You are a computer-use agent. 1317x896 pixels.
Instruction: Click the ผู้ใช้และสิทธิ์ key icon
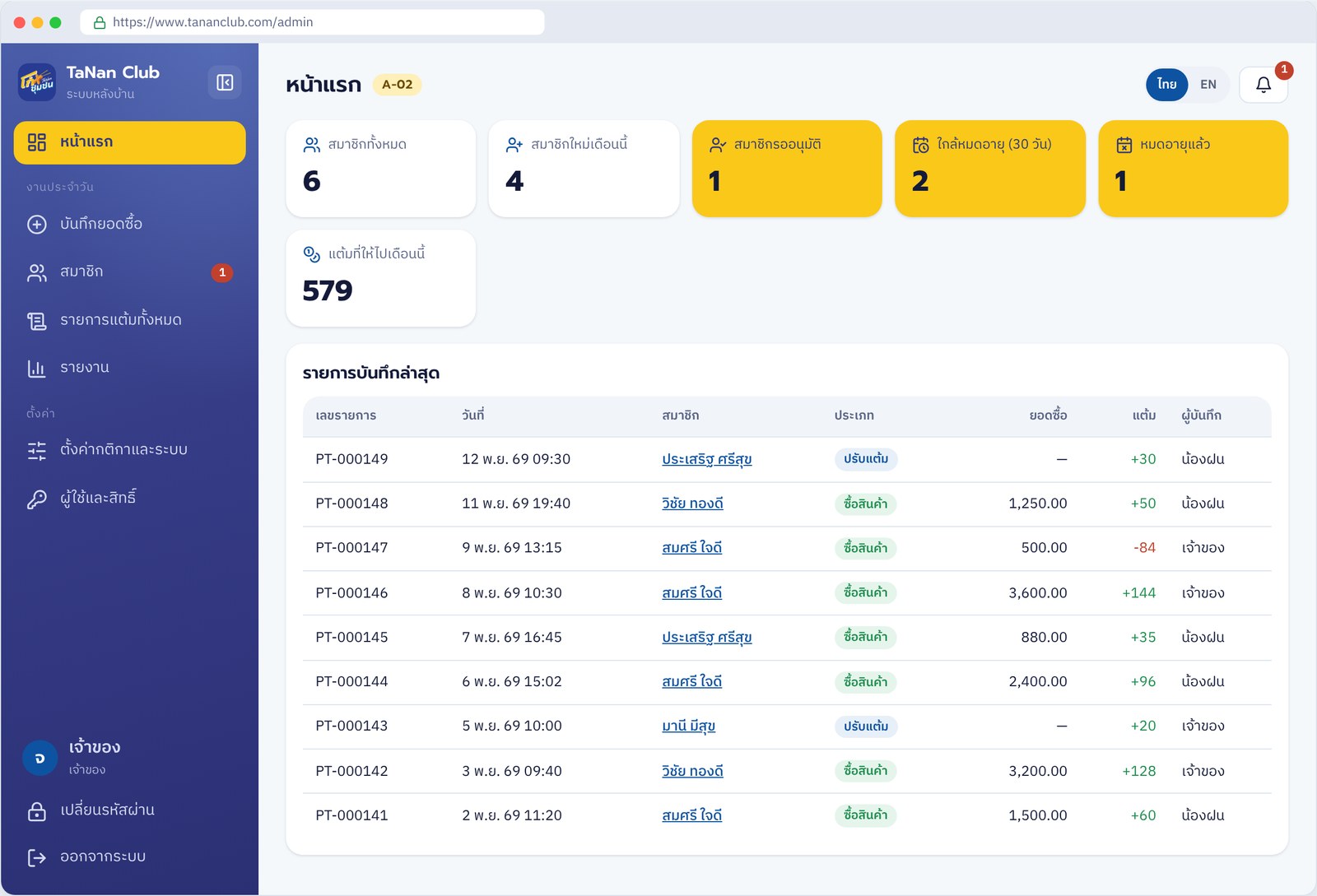pyautogui.click(x=37, y=499)
